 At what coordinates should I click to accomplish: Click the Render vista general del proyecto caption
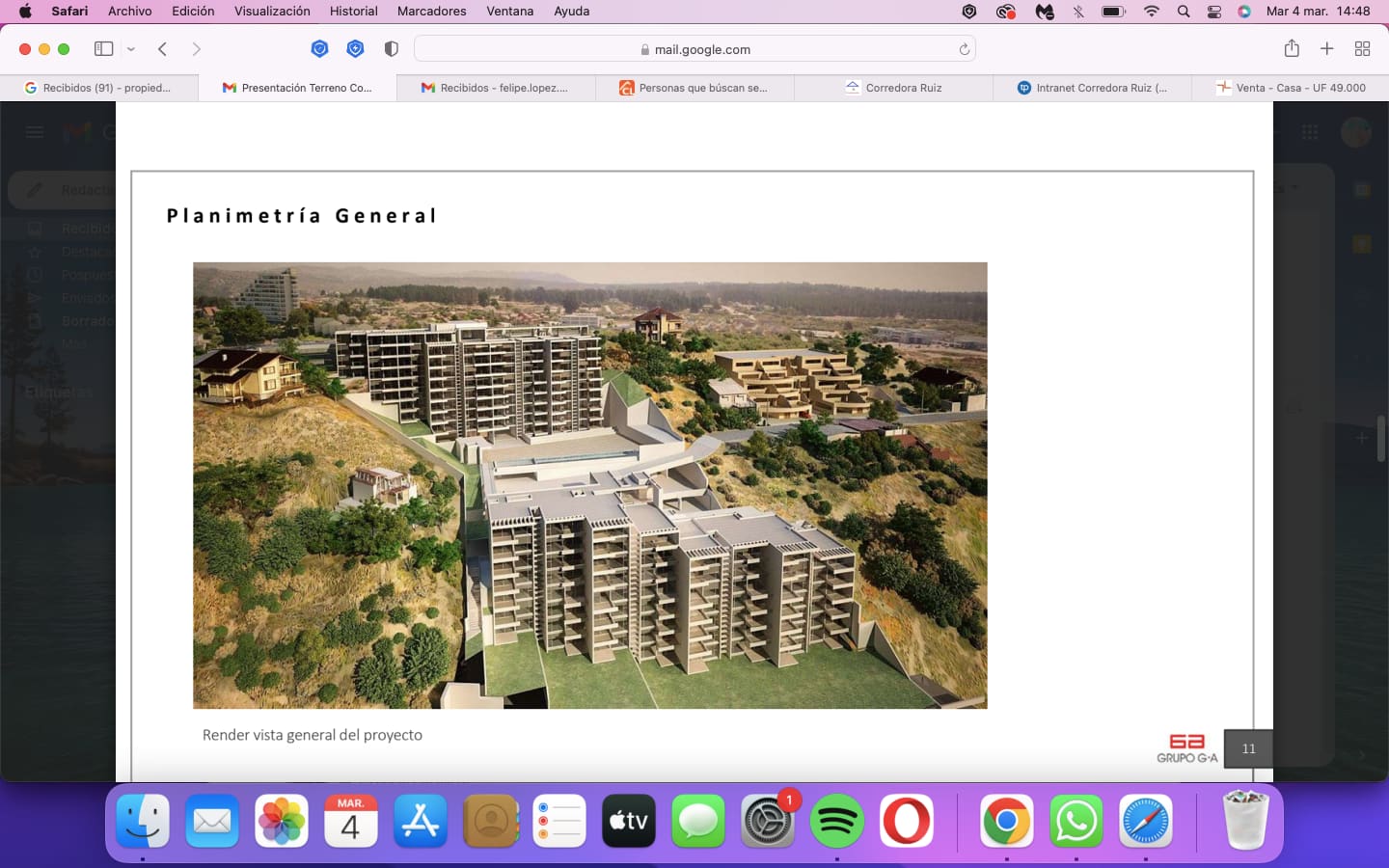313,735
